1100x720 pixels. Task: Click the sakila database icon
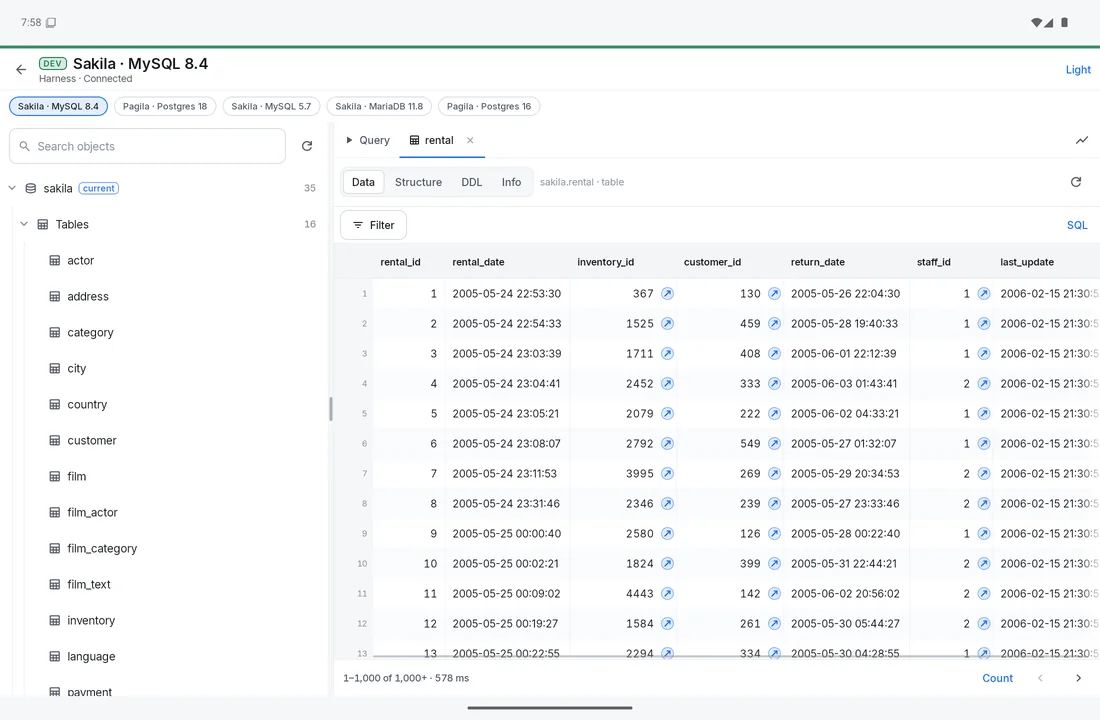pos(31,188)
